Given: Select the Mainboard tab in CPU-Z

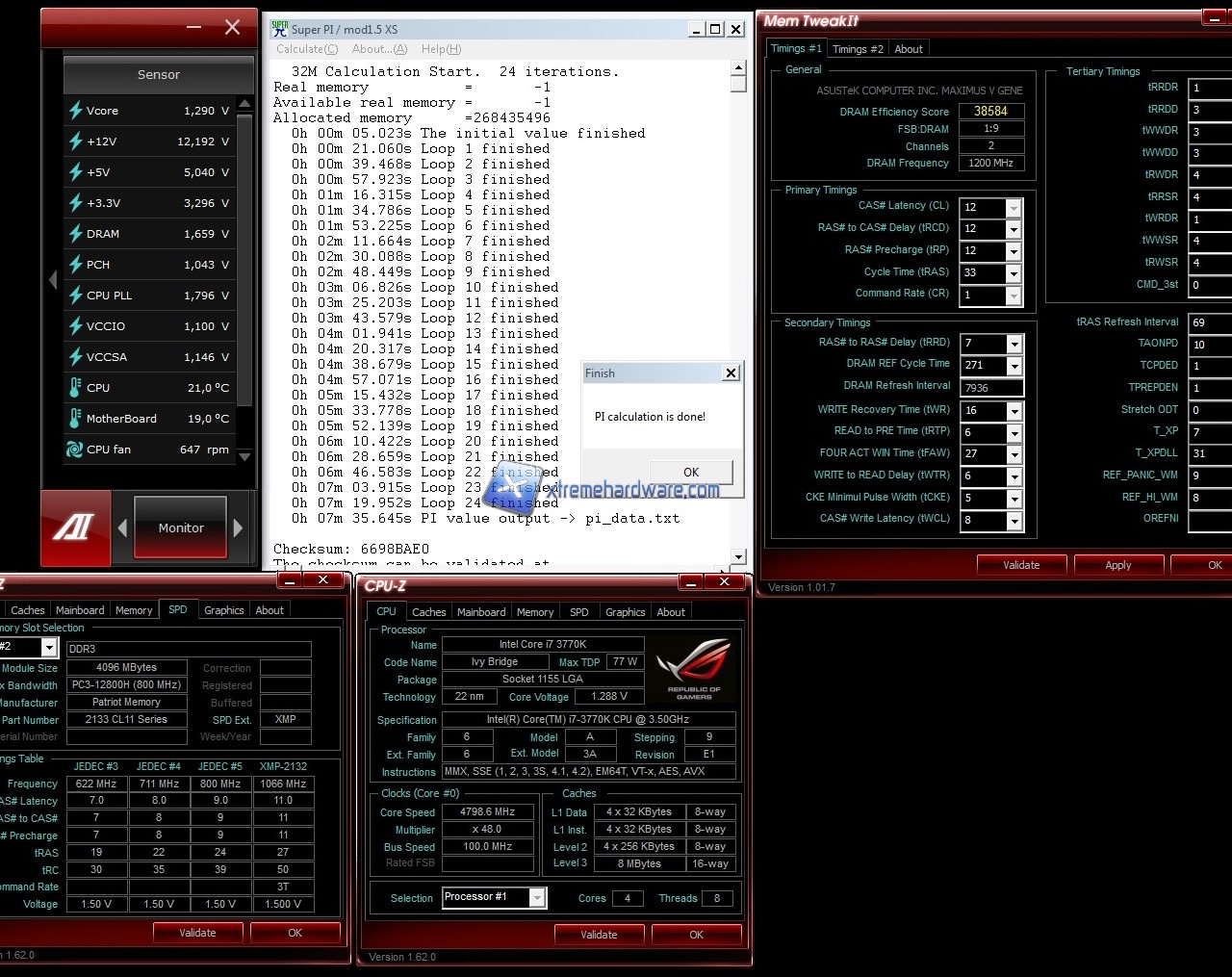Looking at the screenshot, I should tap(480, 612).
